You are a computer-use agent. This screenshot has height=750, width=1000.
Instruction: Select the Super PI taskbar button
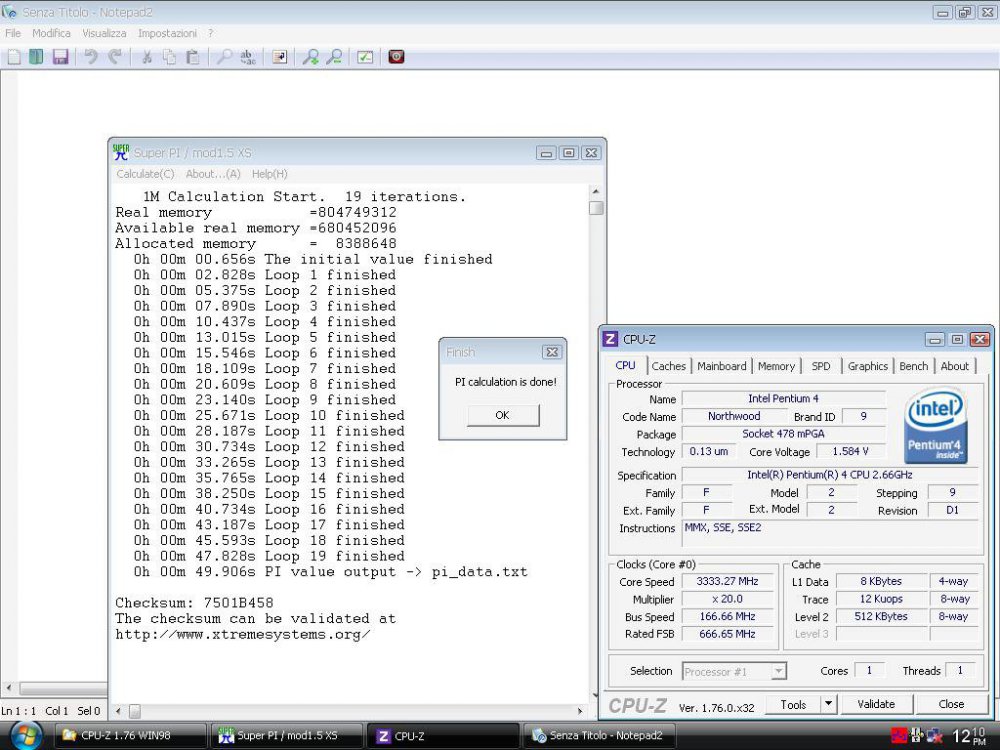[x=287, y=734]
